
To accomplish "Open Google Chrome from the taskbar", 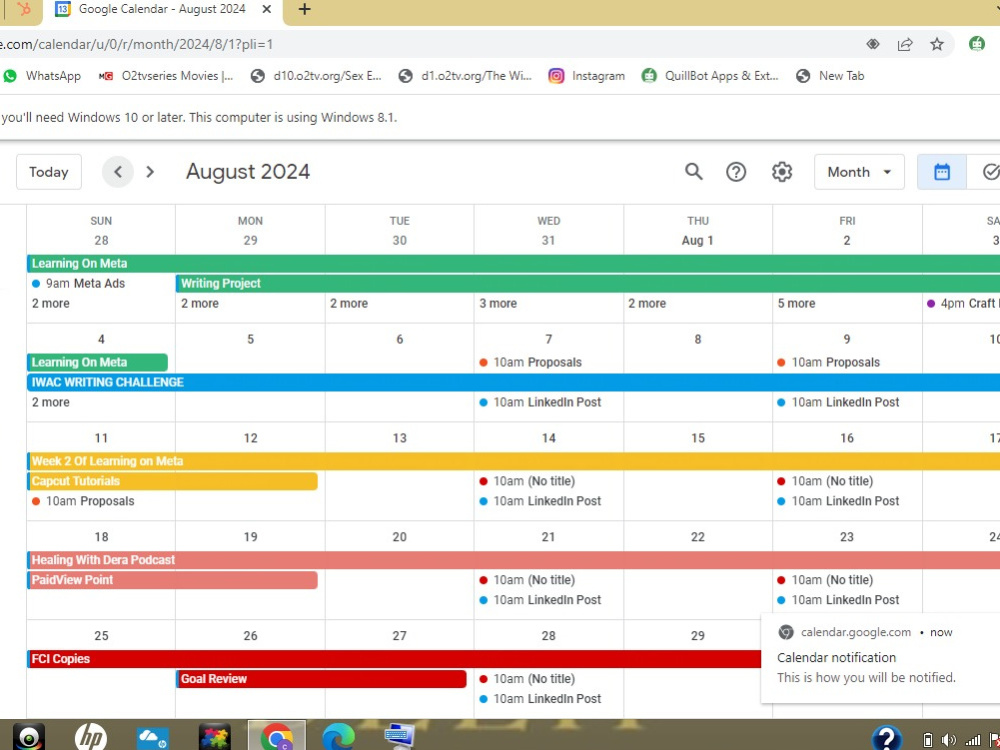I will pyautogui.click(x=276, y=737).
